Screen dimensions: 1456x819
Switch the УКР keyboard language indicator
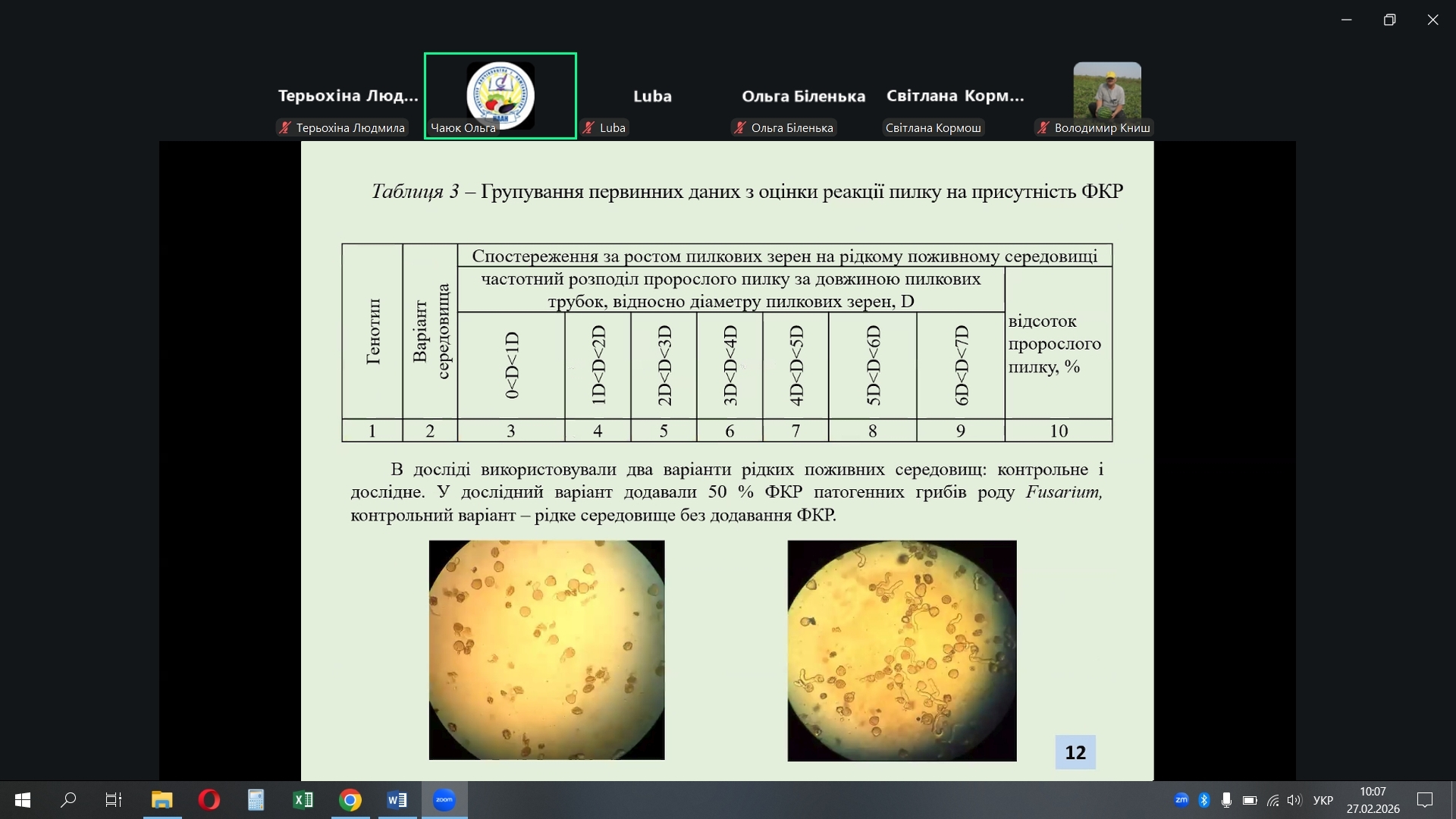pyautogui.click(x=1323, y=800)
